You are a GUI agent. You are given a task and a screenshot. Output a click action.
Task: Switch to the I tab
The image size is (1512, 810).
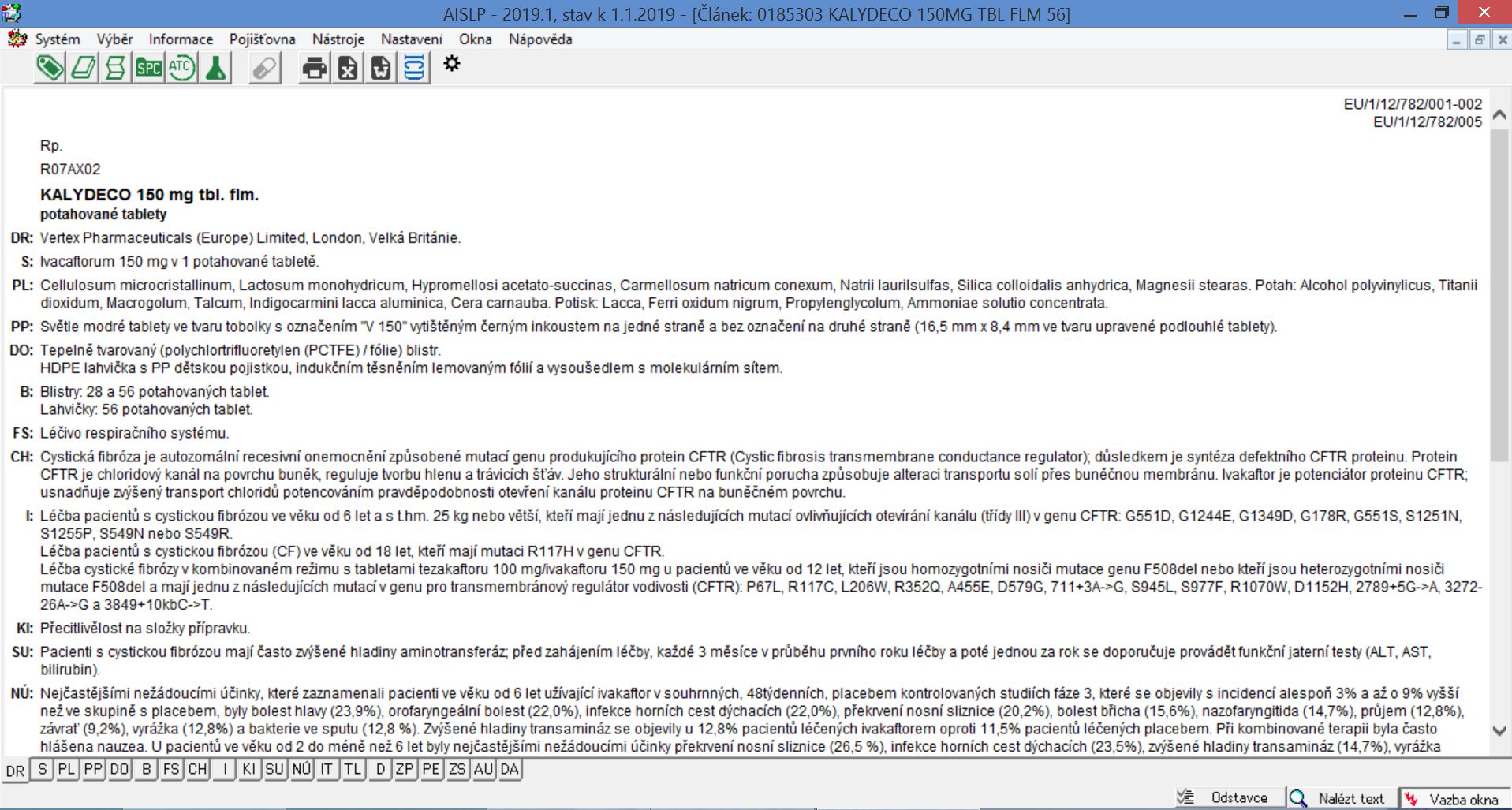pos(224,769)
